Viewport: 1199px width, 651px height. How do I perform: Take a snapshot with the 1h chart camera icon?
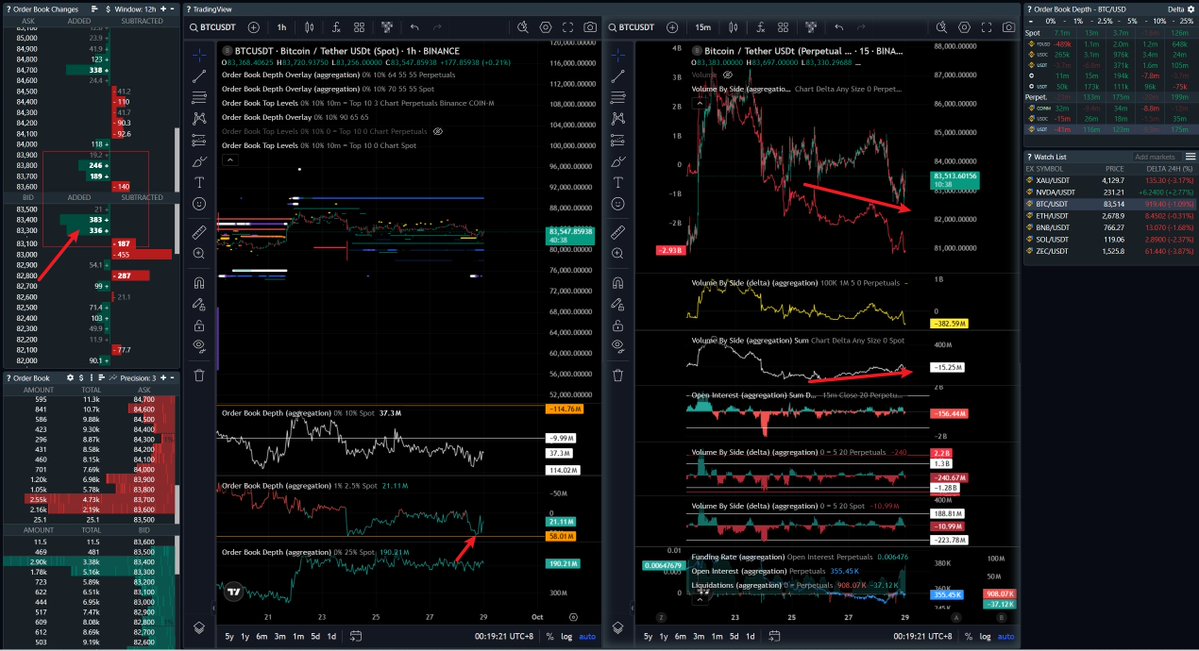tap(590, 28)
